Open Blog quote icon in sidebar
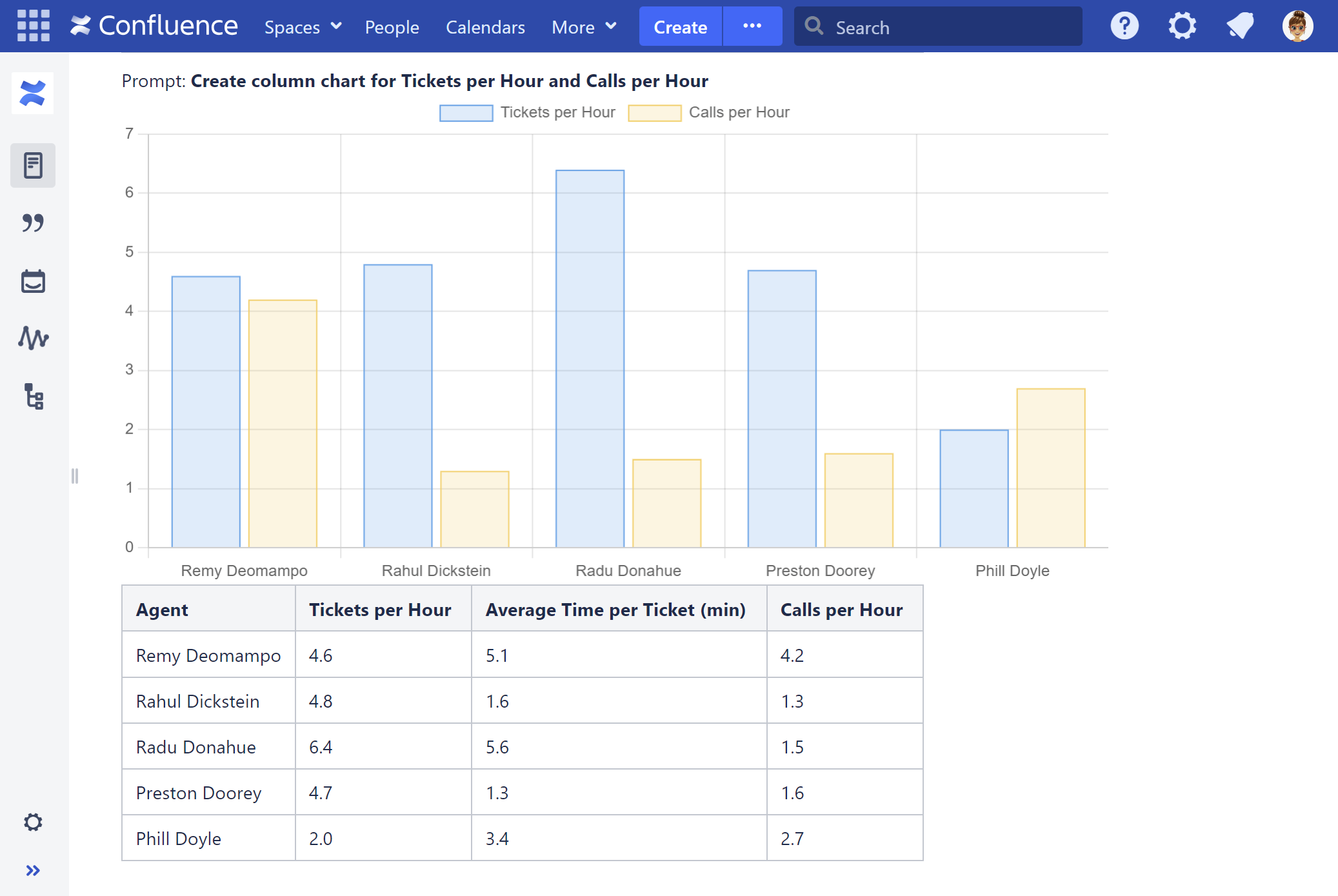Screen dimensions: 1338x896 click(x=33, y=223)
